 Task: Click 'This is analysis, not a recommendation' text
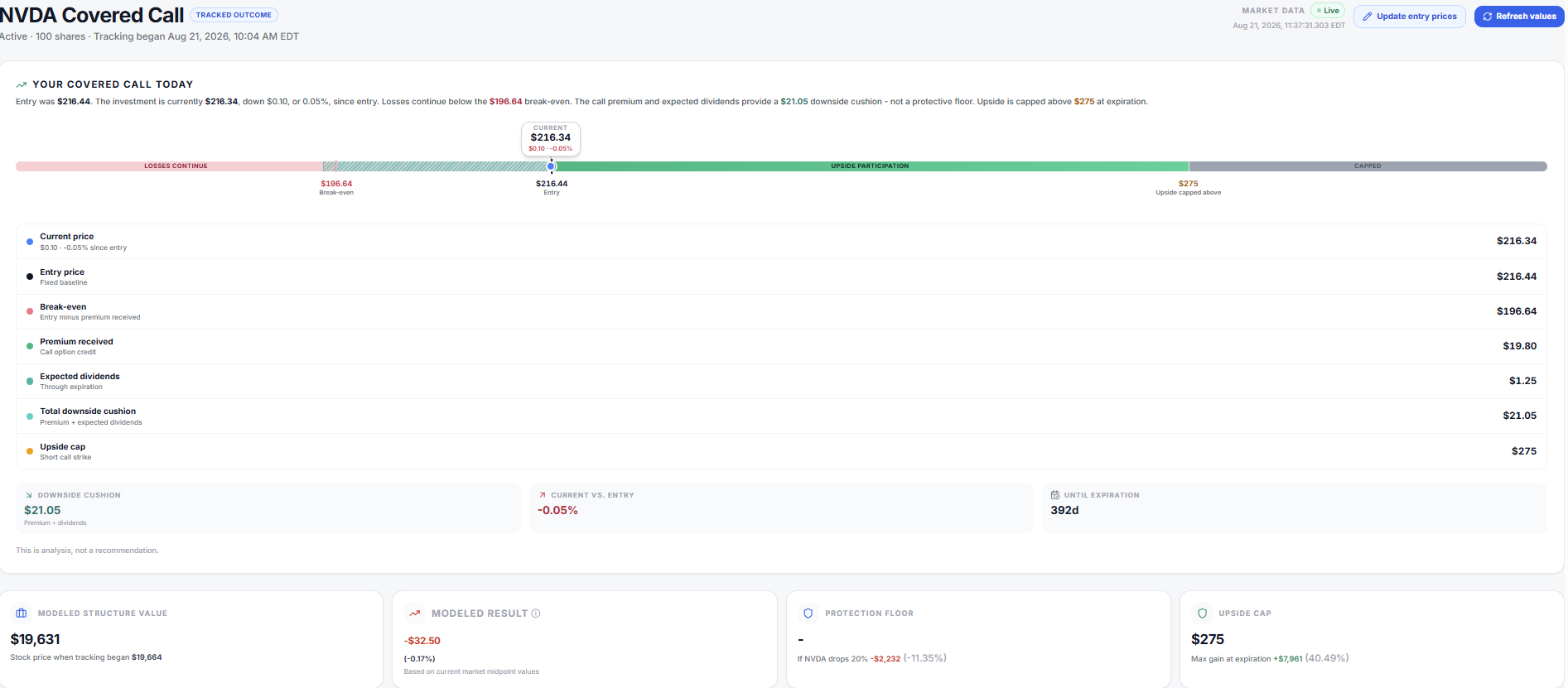pos(87,551)
